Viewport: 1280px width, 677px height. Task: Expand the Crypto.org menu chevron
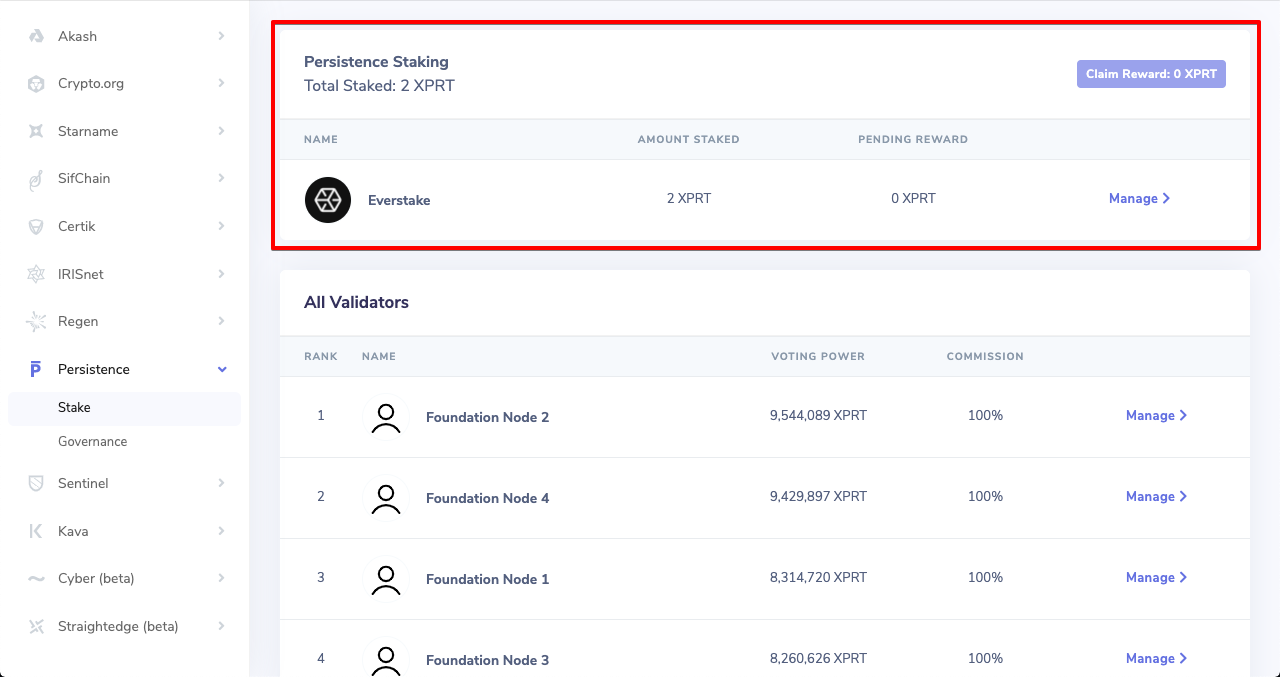tap(221, 84)
